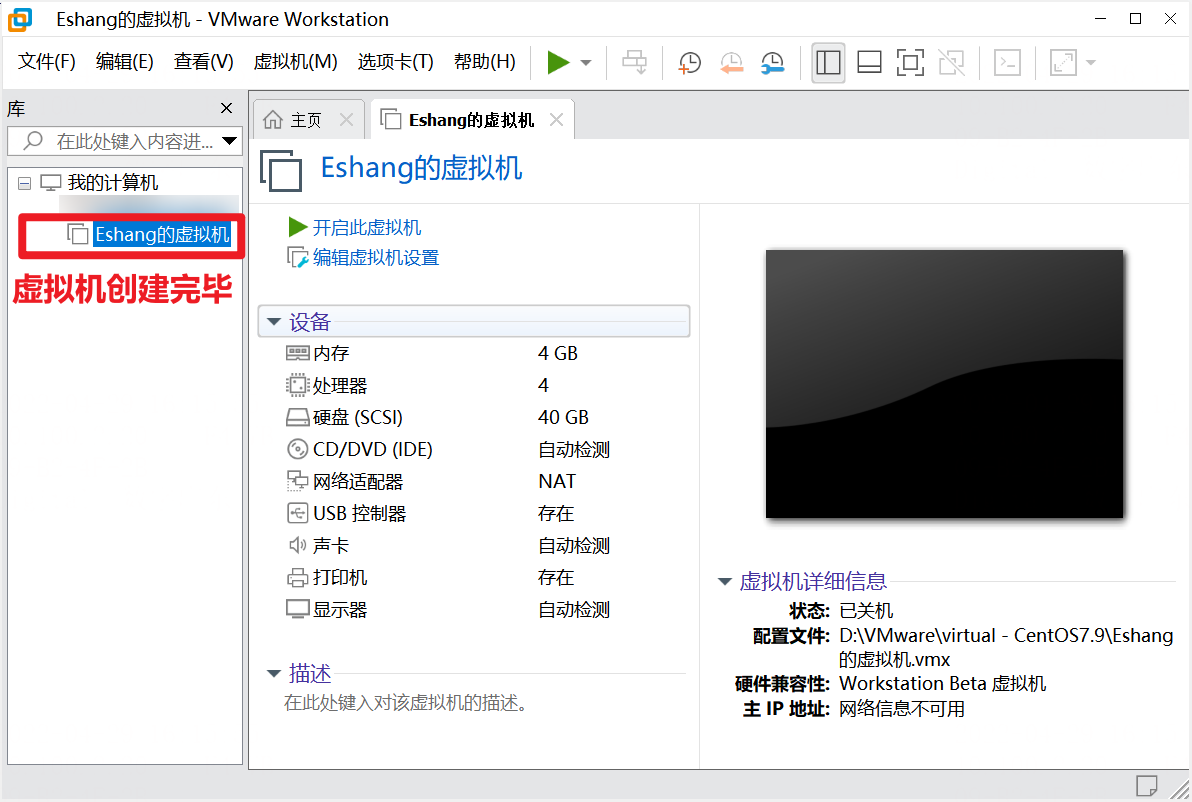Collapse the 设备 section
The width and height of the screenshot is (1192, 802).
274,322
